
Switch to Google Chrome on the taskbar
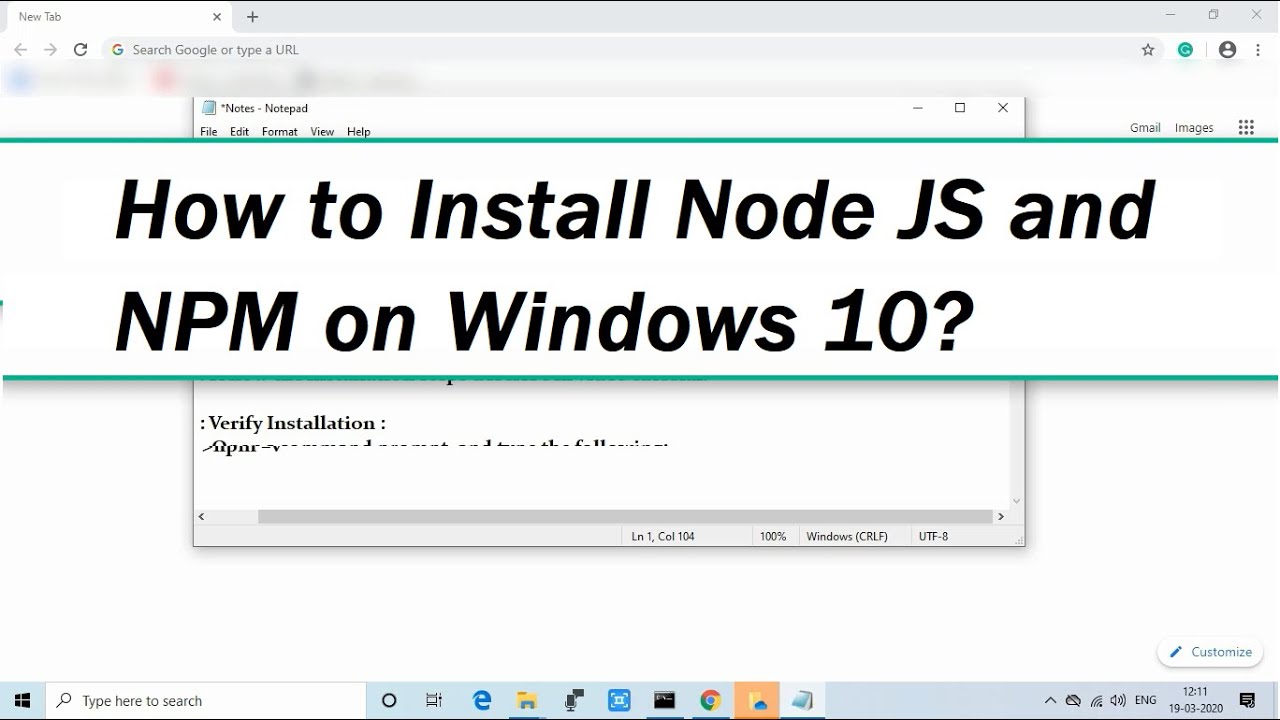tap(711, 701)
